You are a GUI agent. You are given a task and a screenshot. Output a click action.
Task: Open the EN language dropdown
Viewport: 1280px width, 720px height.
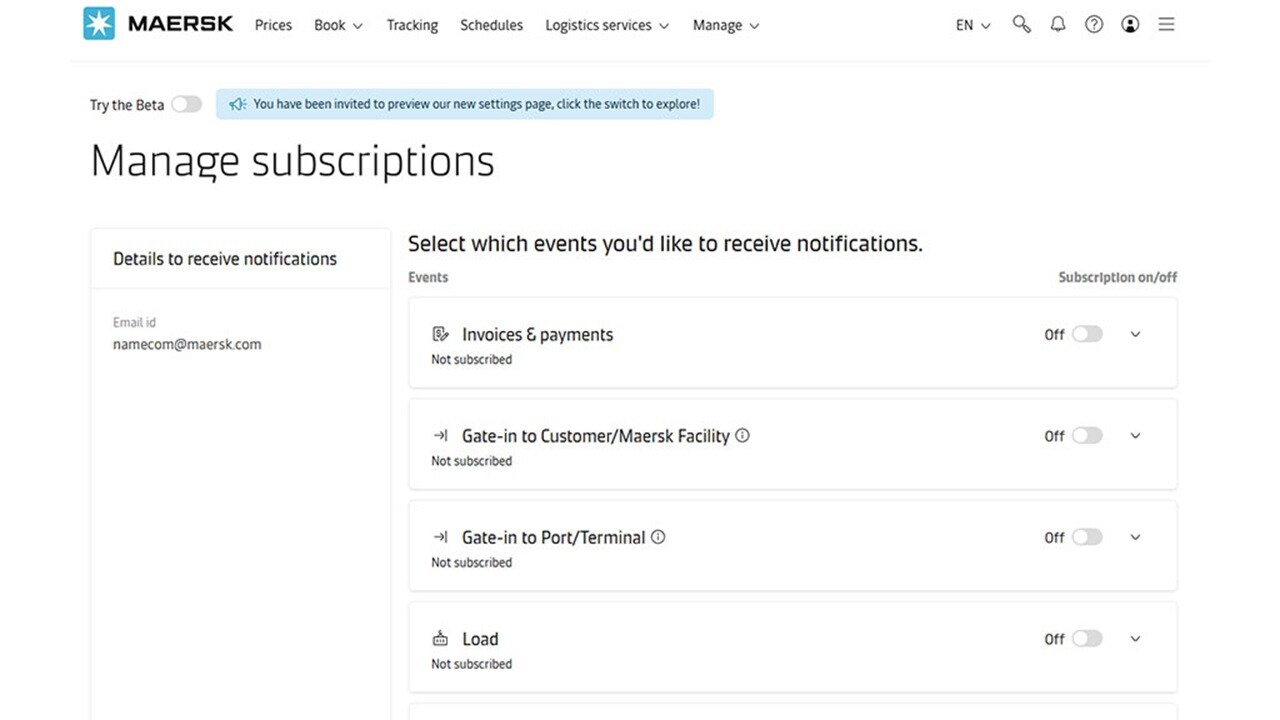(973, 25)
